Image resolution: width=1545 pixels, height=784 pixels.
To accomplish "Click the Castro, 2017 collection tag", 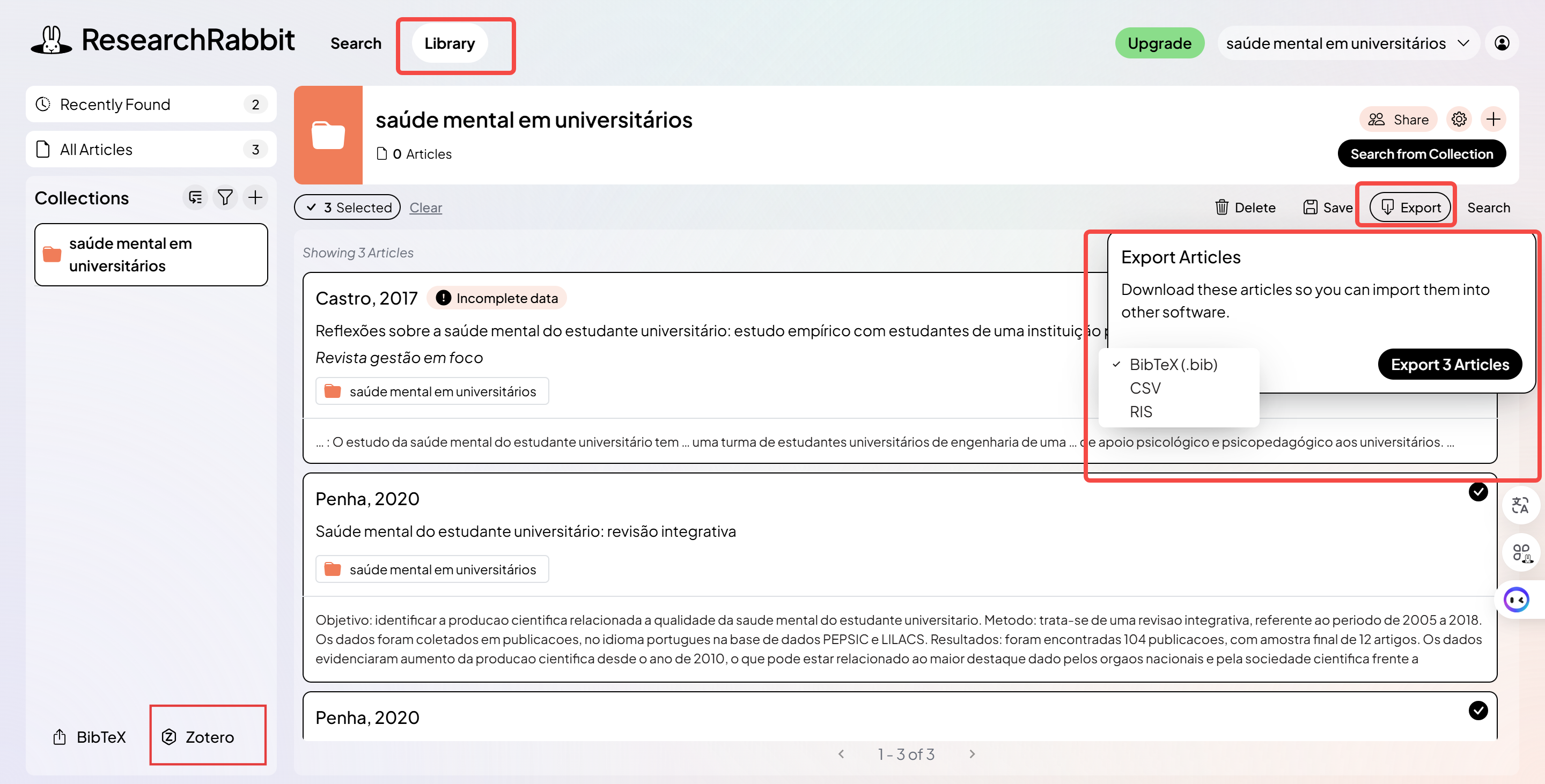I will pos(432,391).
